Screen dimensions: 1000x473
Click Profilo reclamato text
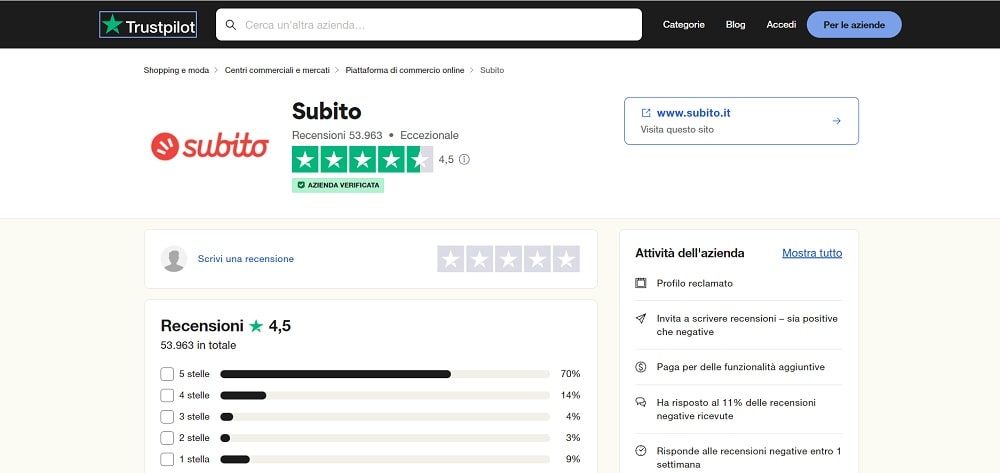(695, 283)
